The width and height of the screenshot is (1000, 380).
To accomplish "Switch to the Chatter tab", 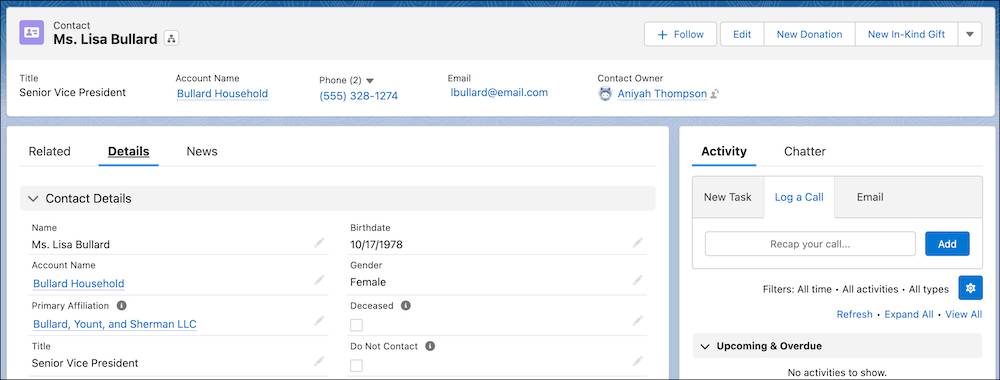I will tap(804, 152).
